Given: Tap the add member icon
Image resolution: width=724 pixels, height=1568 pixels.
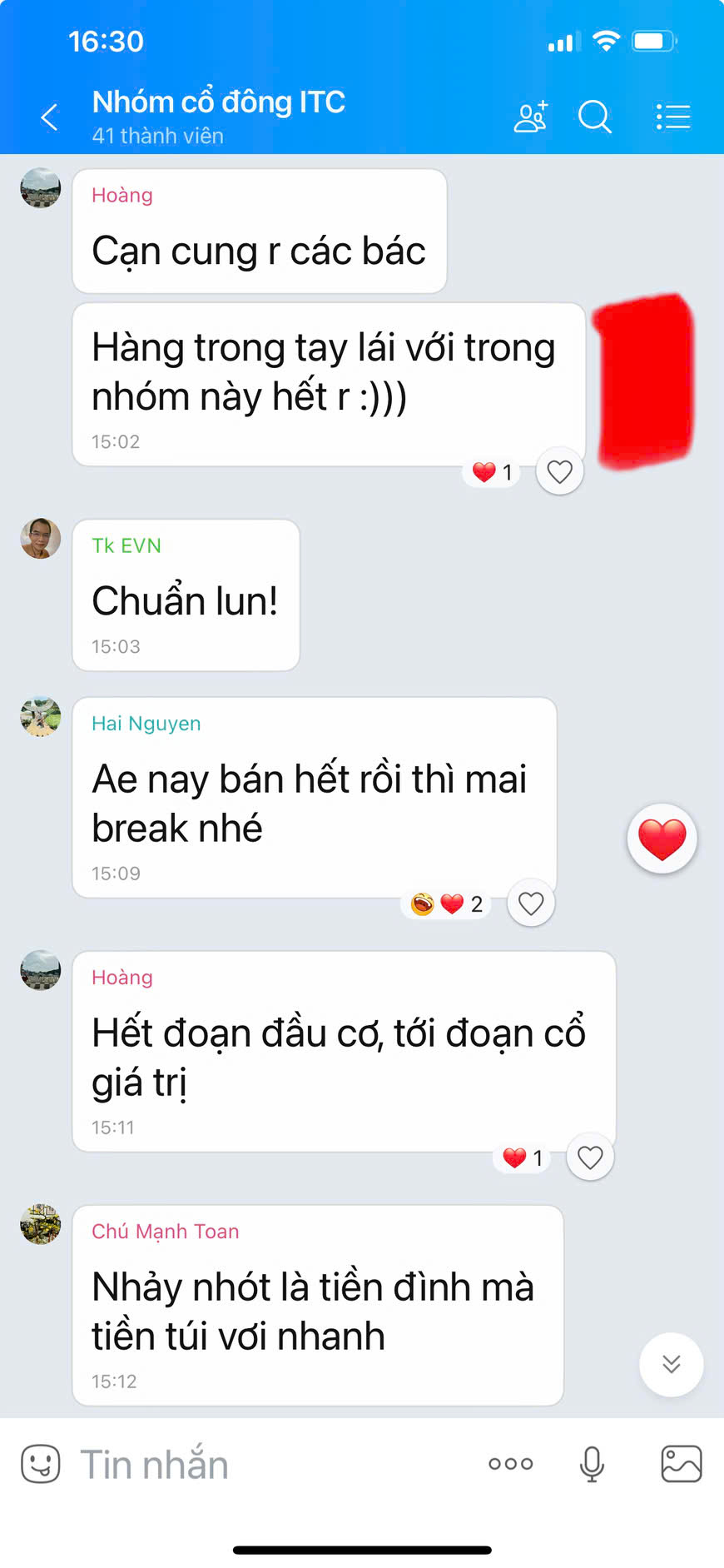Looking at the screenshot, I should (531, 117).
